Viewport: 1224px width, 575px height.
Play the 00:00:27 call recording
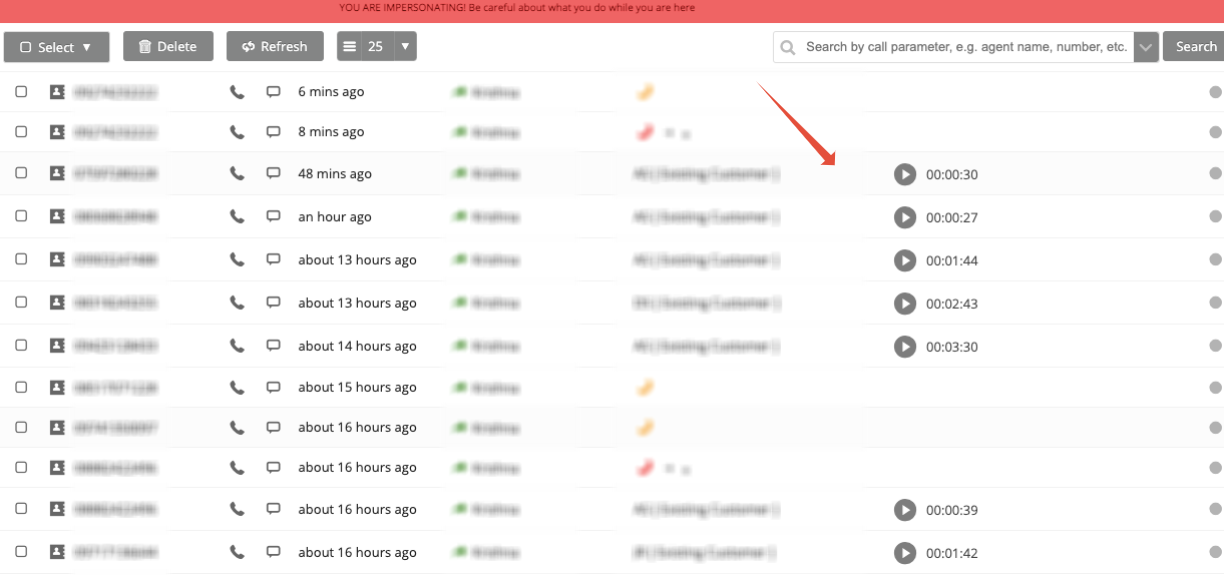pos(905,217)
